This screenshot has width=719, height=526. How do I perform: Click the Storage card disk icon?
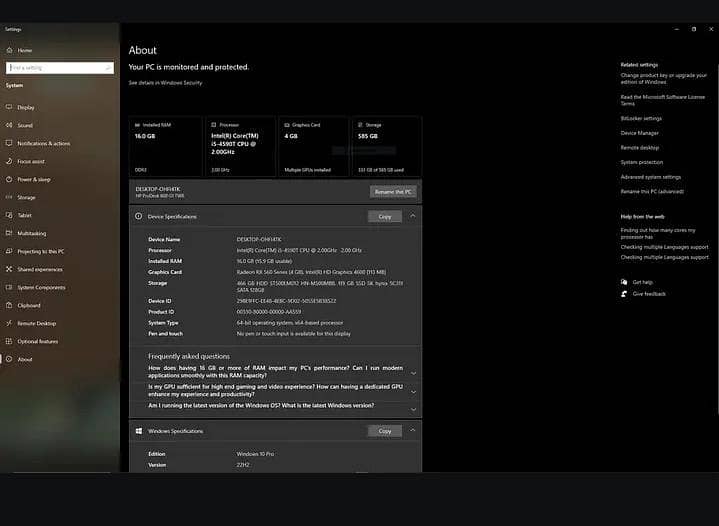[x=360, y=125]
